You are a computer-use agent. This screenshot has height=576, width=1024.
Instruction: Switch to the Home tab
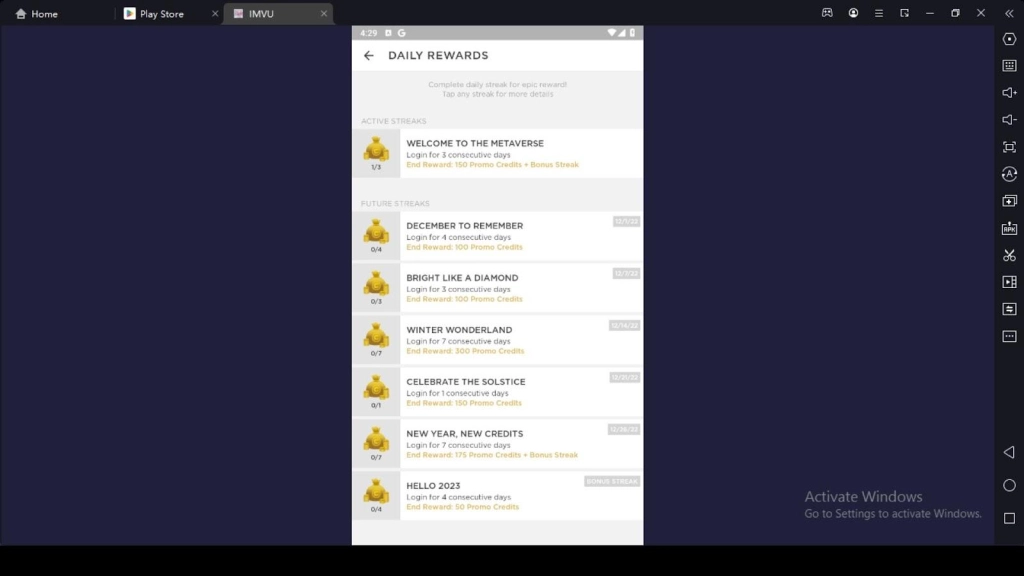[37, 14]
